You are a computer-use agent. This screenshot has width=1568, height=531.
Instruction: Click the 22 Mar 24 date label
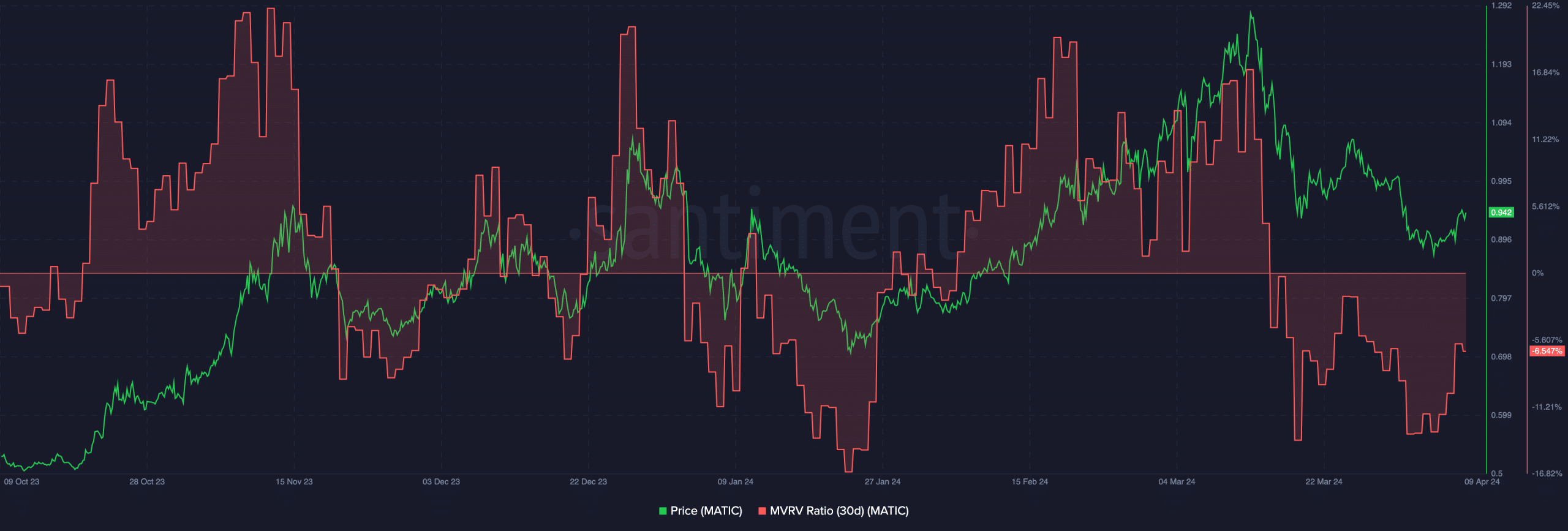[x=1324, y=481]
